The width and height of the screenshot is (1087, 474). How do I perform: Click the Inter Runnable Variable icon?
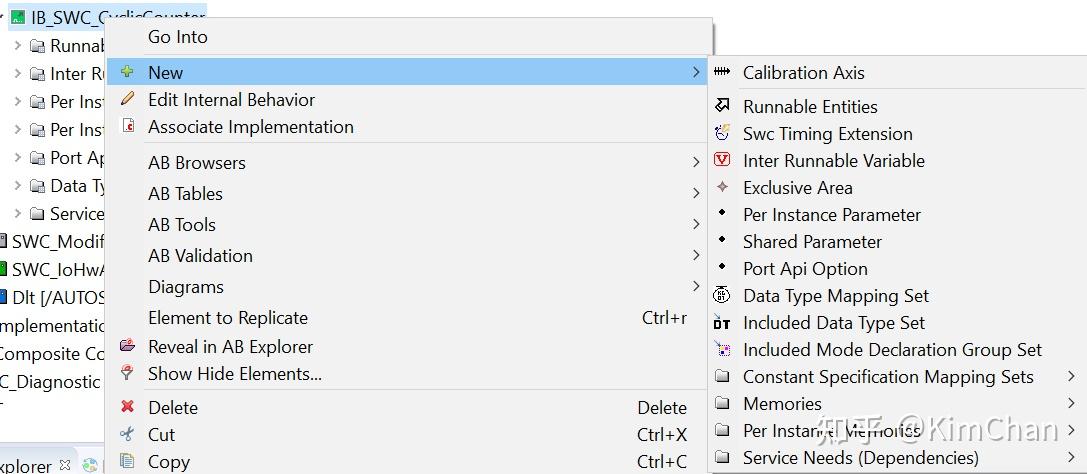pos(722,160)
